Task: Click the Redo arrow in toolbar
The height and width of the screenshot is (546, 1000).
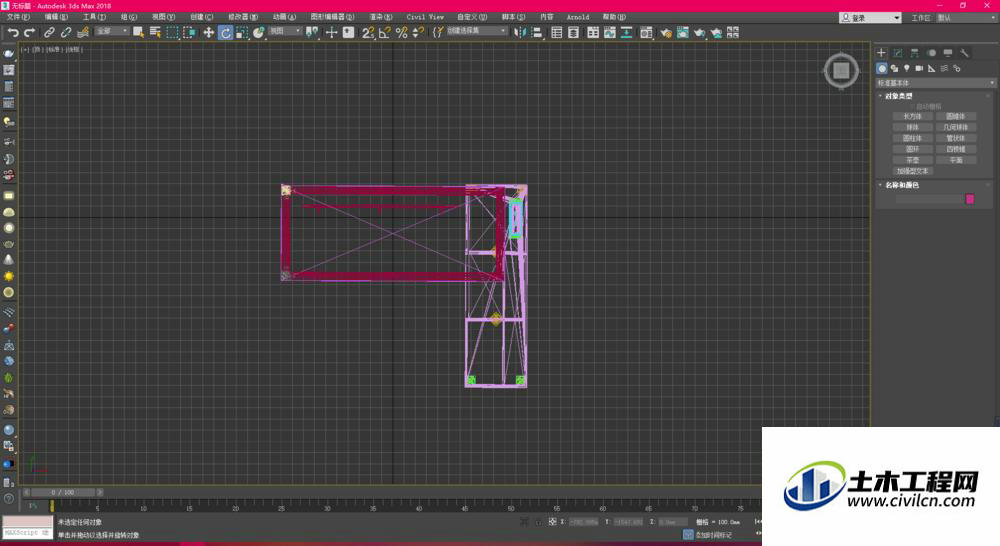Action: [29, 32]
